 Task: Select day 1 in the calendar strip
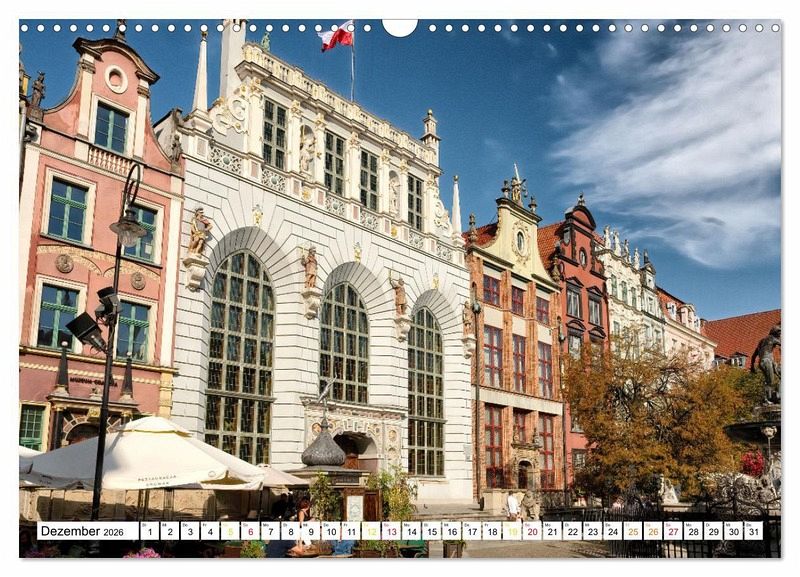(149, 531)
